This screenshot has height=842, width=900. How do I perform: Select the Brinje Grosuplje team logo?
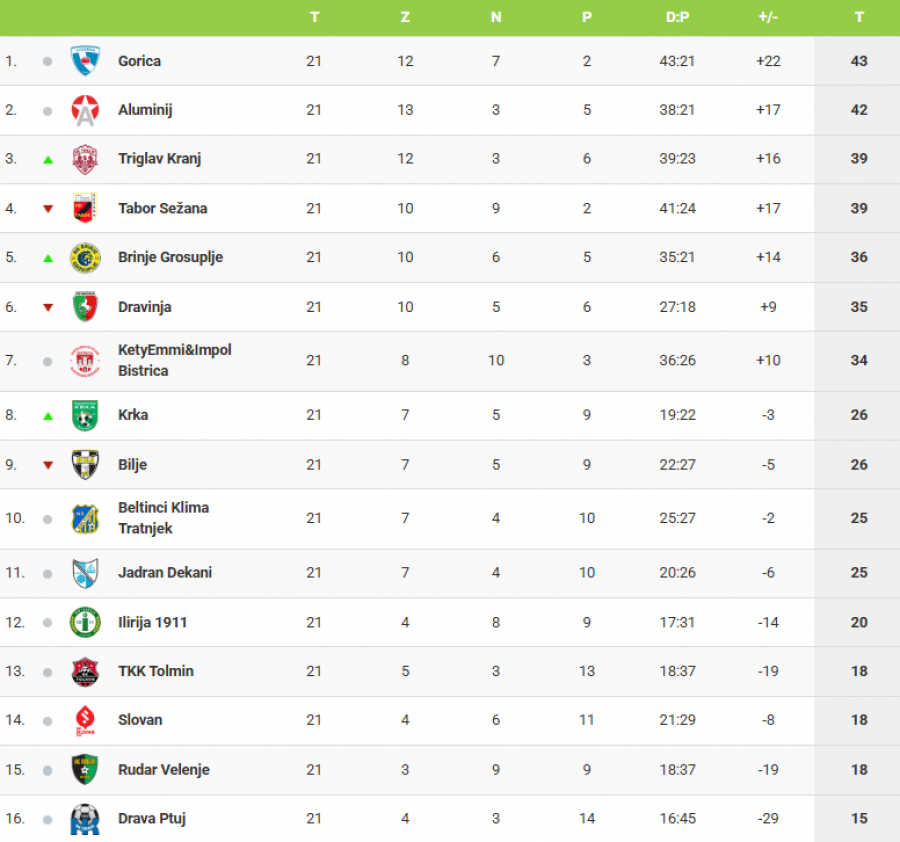(85, 258)
